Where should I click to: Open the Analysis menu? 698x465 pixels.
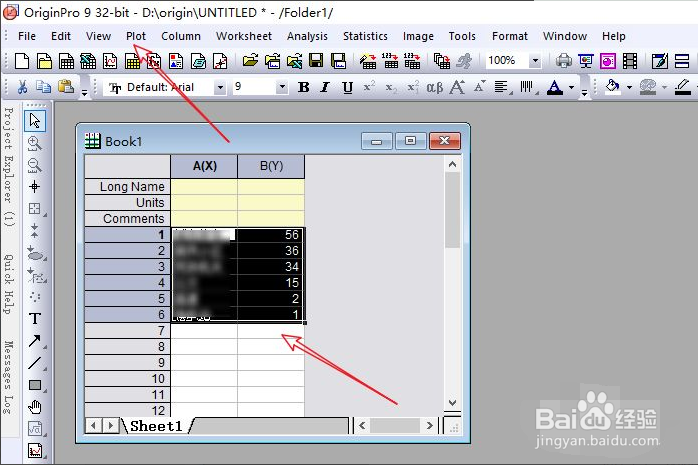[307, 36]
